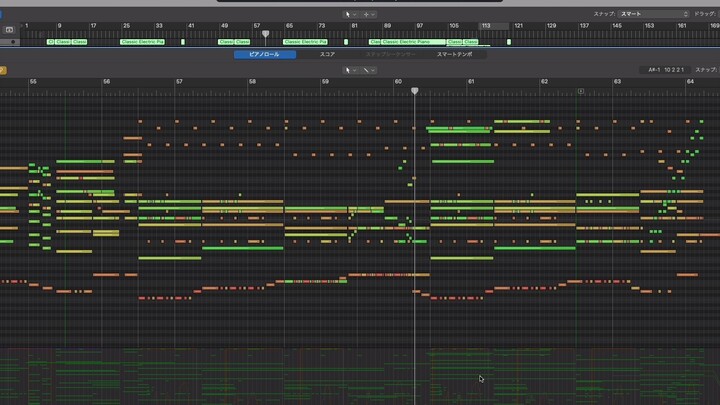Open the piano roll pointer tool menu
This screenshot has height=405, width=720.
click(350, 70)
